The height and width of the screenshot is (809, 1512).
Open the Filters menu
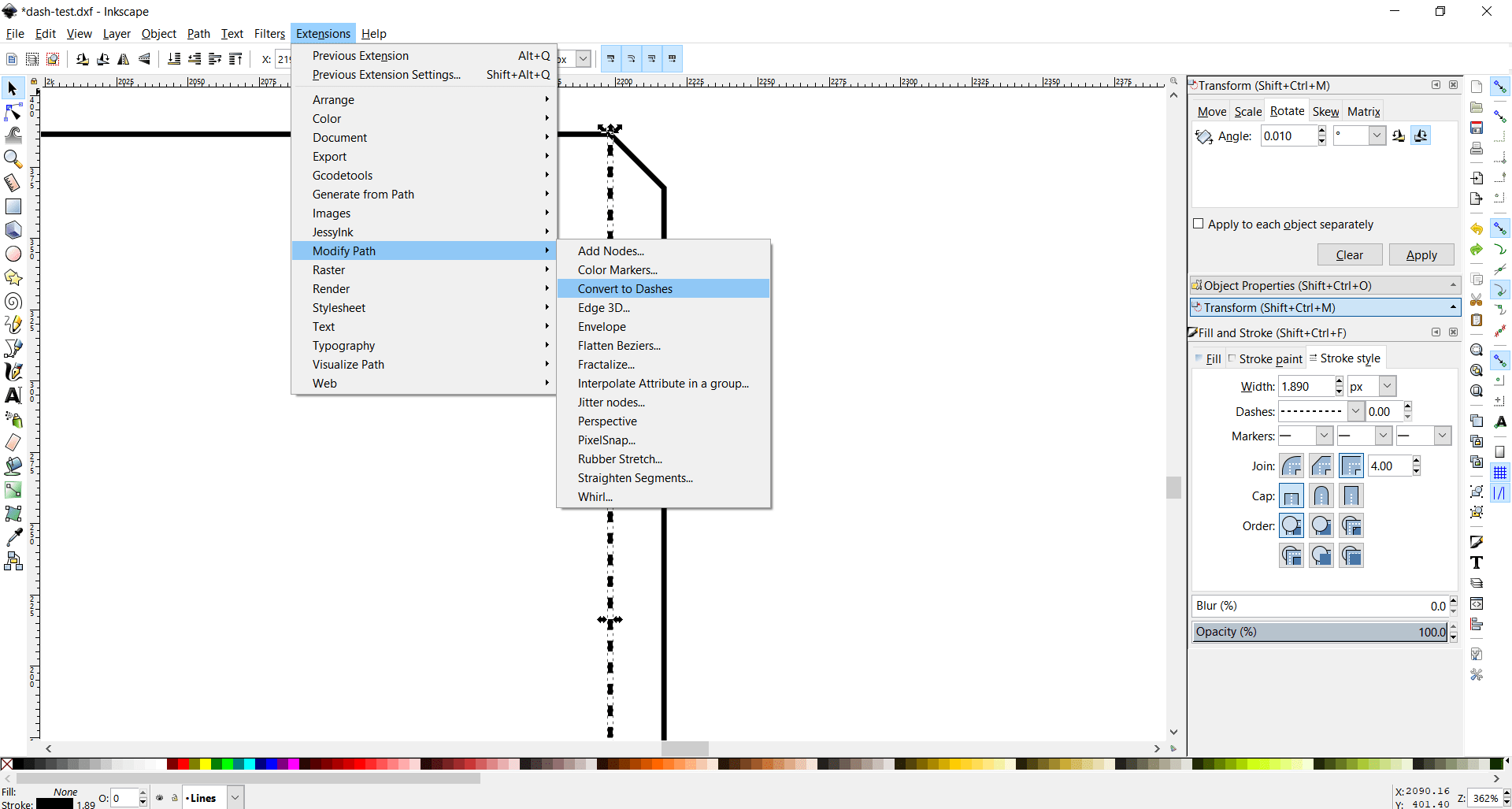click(269, 34)
